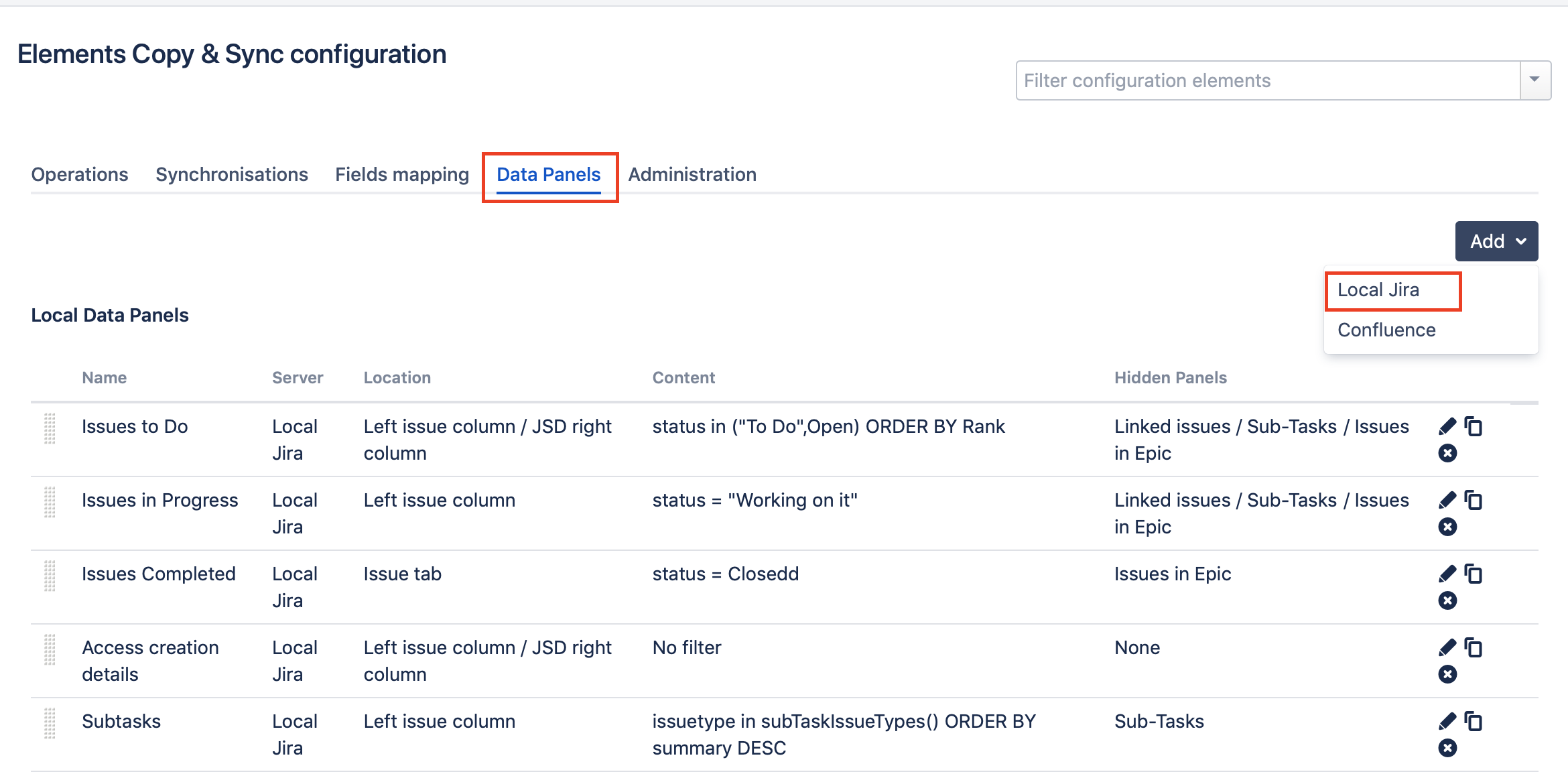Focus the Filter configuration elements field
This screenshot has width=1568, height=772.
(x=1266, y=80)
